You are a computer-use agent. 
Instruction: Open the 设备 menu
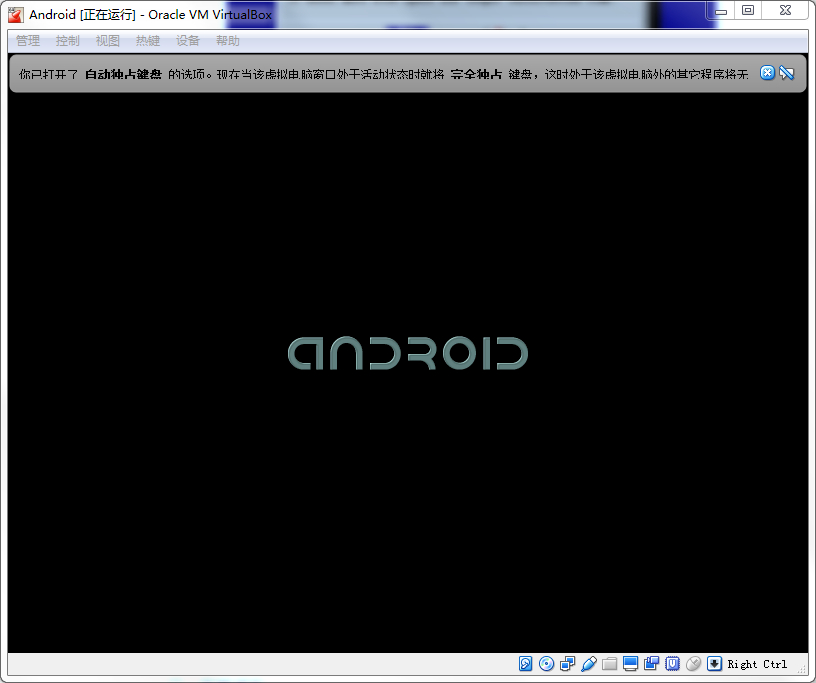188,41
